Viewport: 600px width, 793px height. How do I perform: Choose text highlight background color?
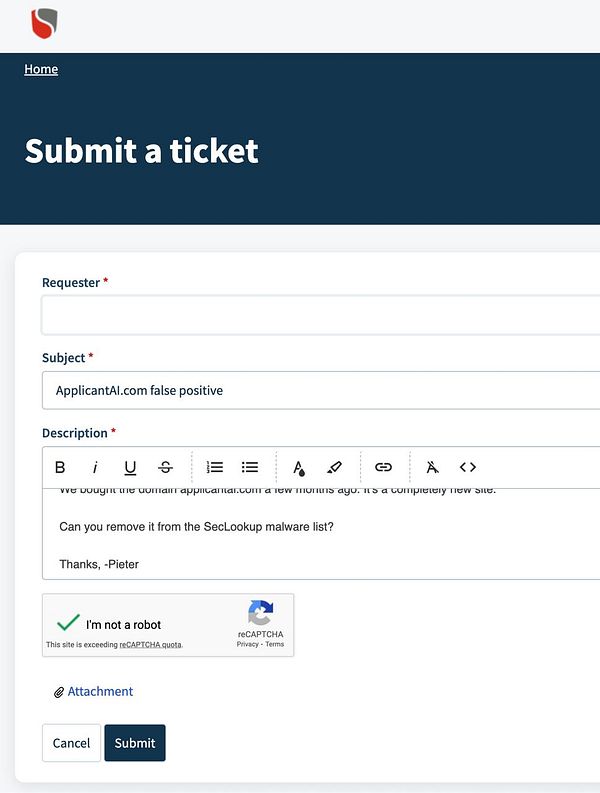point(334,467)
